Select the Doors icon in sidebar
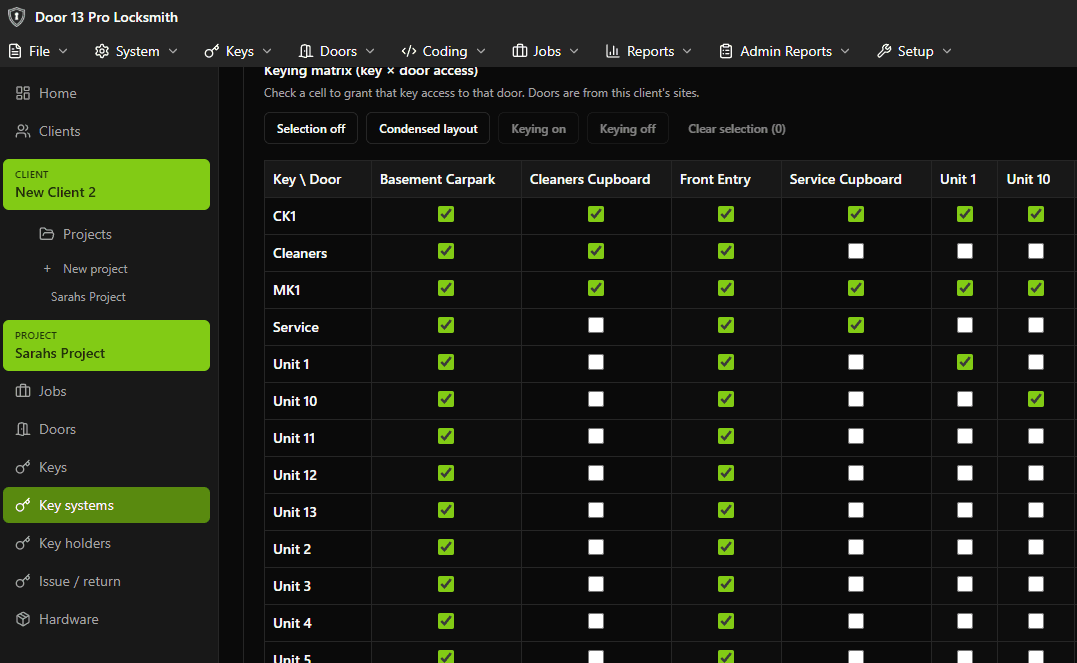This screenshot has height=663, width=1077. point(23,429)
